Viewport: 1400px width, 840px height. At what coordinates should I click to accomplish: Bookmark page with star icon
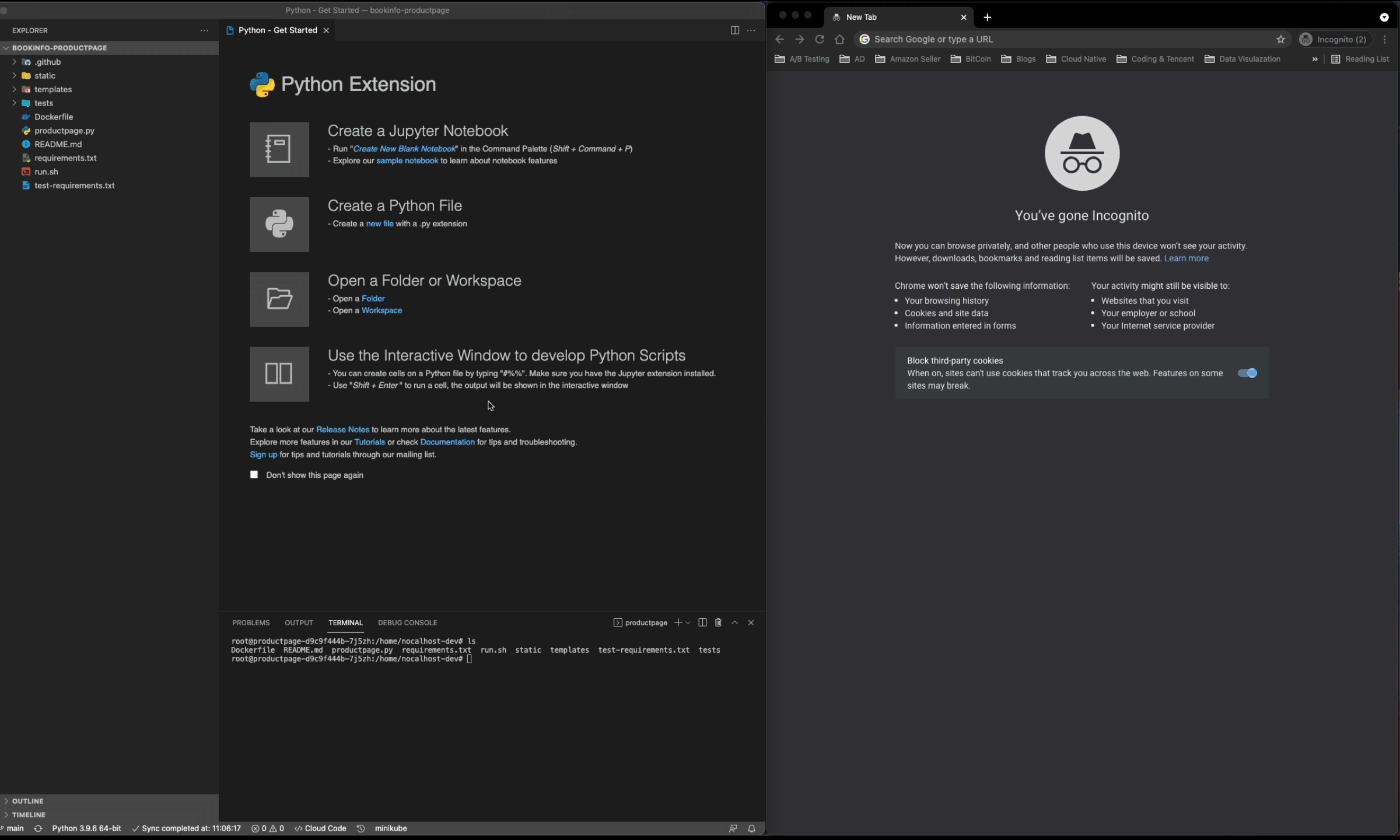click(x=1280, y=39)
